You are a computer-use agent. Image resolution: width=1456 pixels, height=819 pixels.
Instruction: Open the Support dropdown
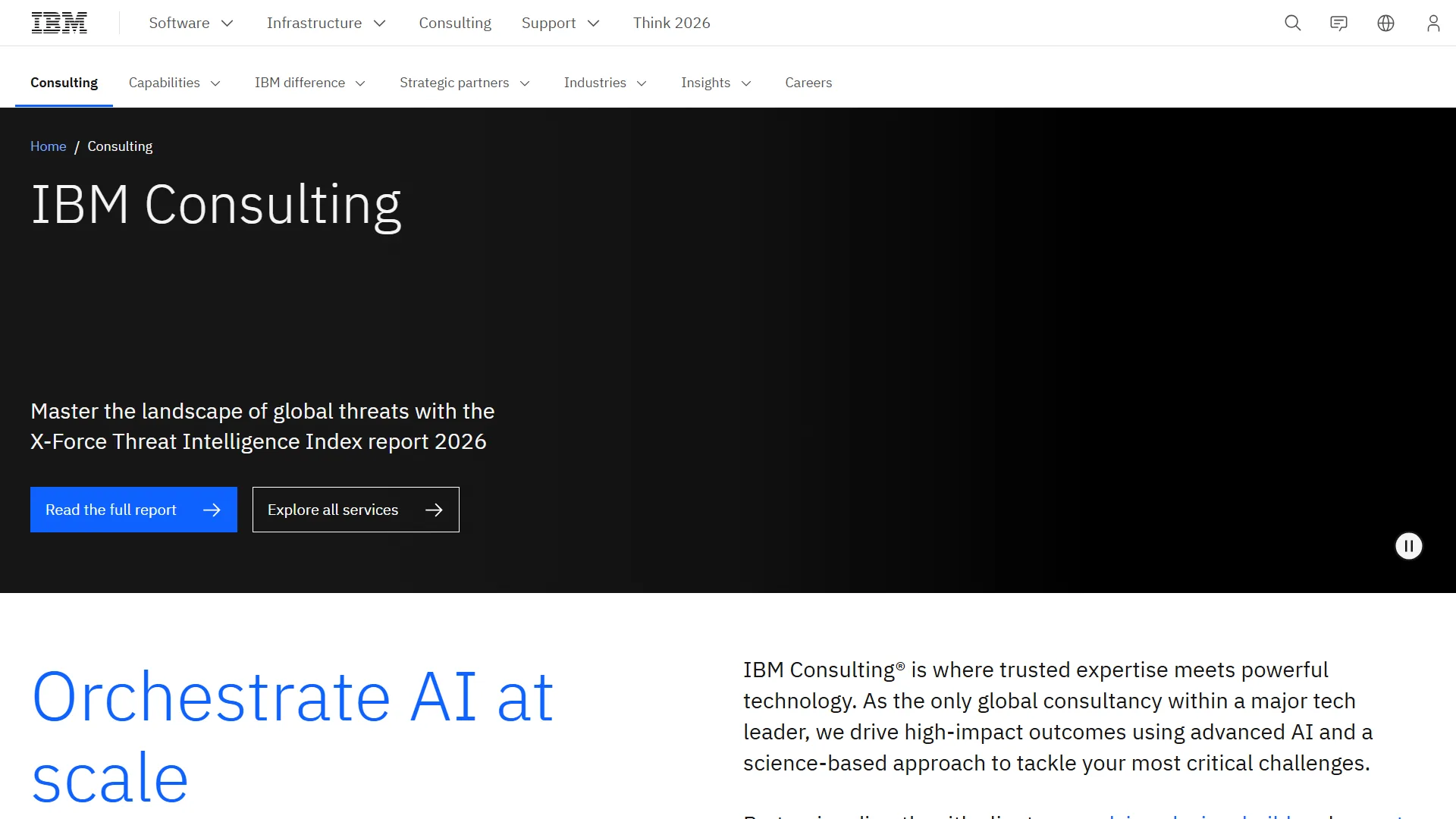tap(560, 23)
